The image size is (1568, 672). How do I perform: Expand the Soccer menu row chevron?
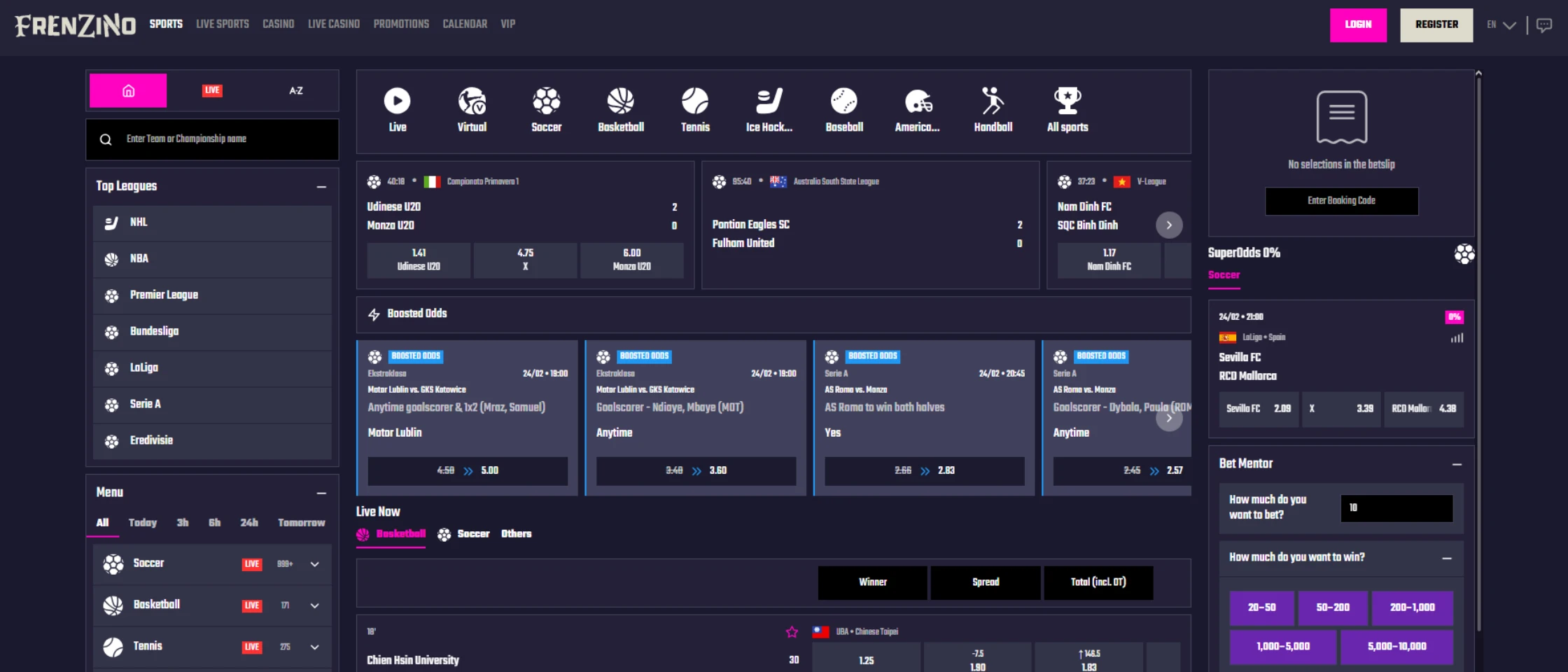pyautogui.click(x=315, y=564)
